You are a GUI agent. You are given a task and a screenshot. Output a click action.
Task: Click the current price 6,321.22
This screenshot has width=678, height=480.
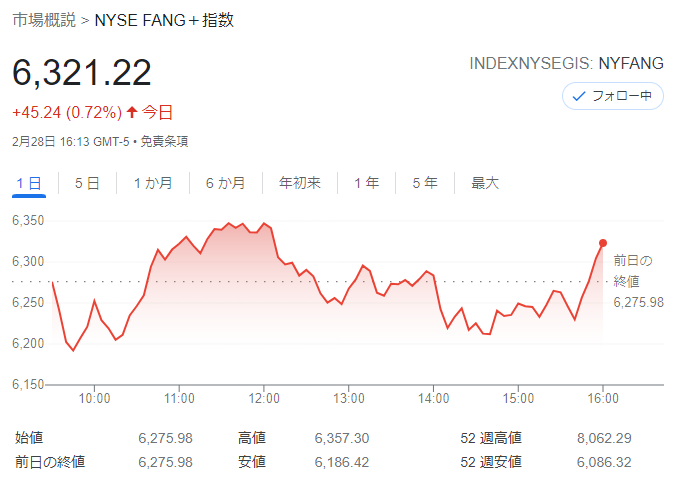pos(82,73)
